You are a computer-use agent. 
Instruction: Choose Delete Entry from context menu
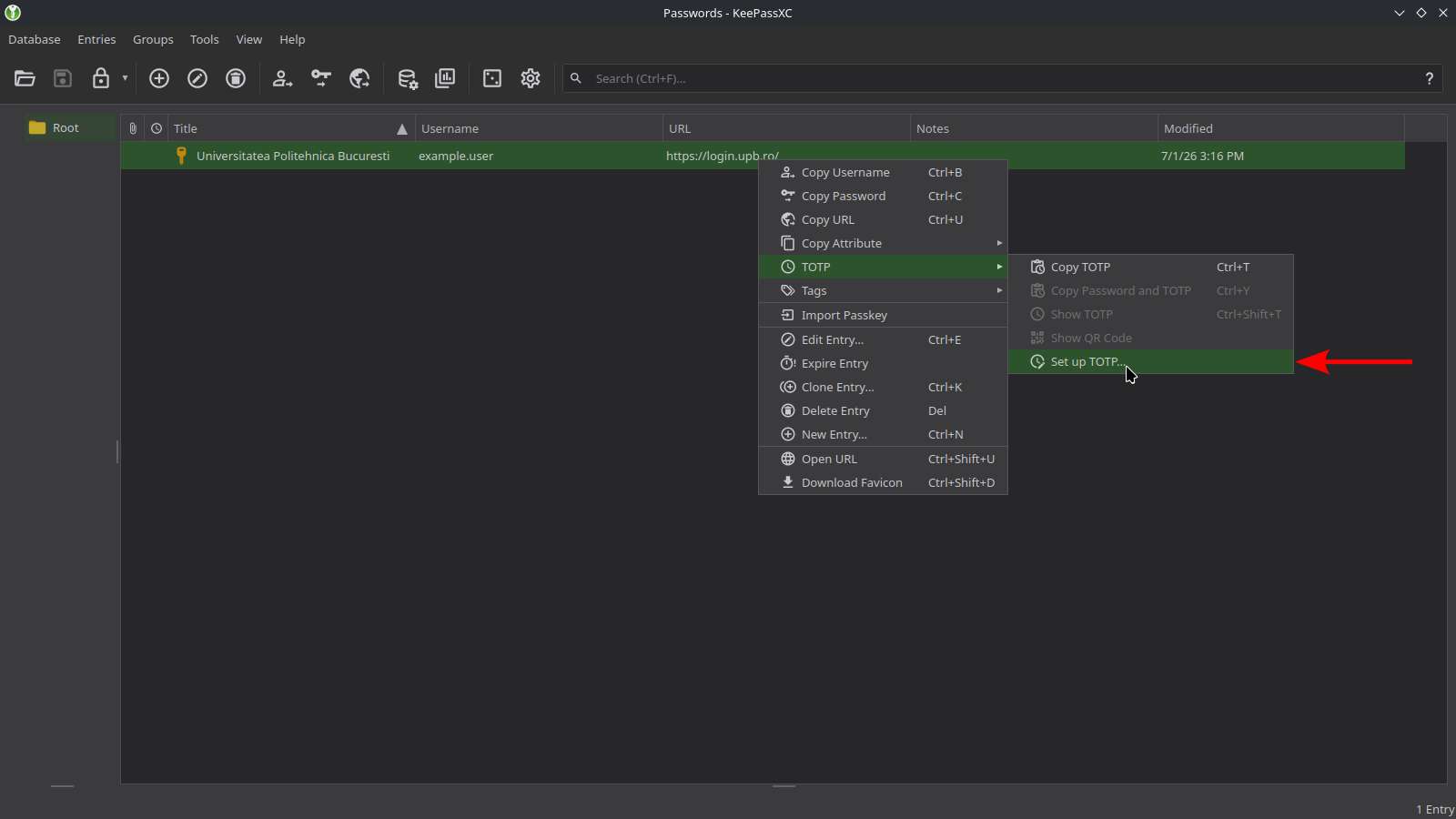click(883, 410)
